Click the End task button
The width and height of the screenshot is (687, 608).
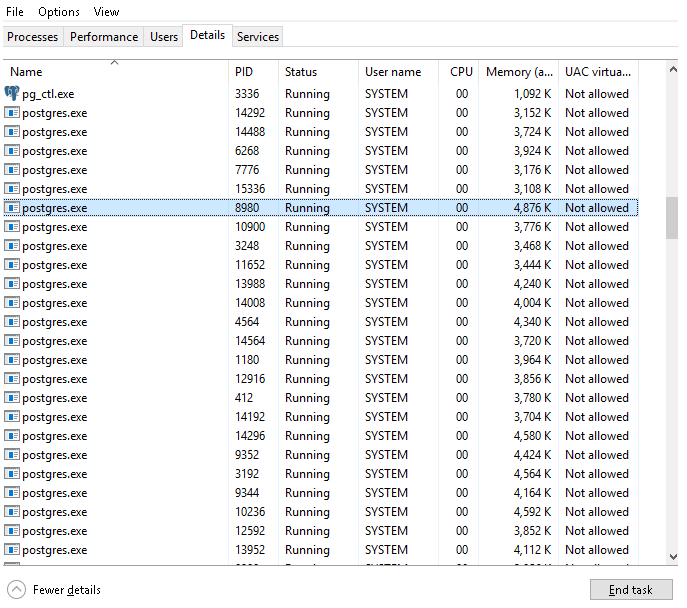tap(631, 590)
